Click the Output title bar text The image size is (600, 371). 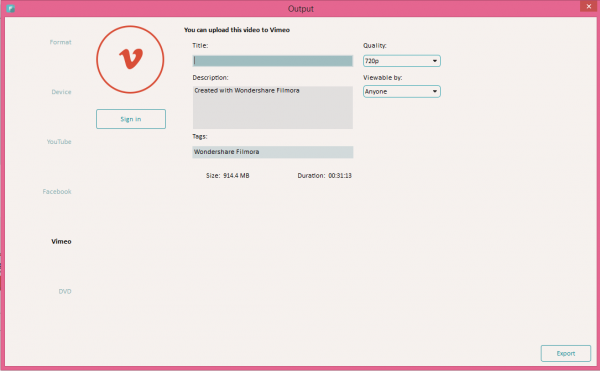pyautogui.click(x=300, y=8)
